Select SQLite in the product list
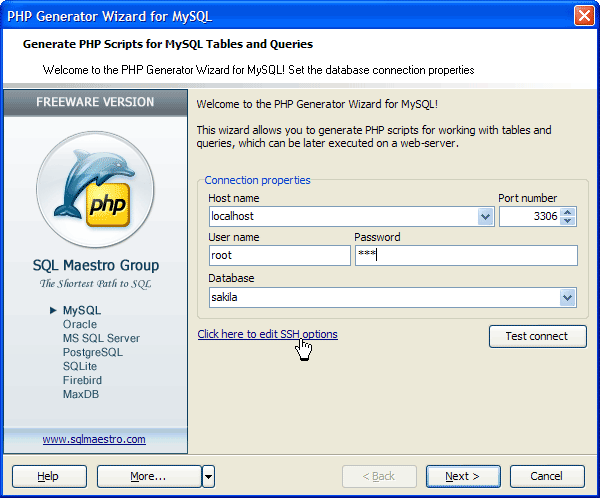Screen dimensions: 600x498 pyautogui.click(x=80, y=366)
